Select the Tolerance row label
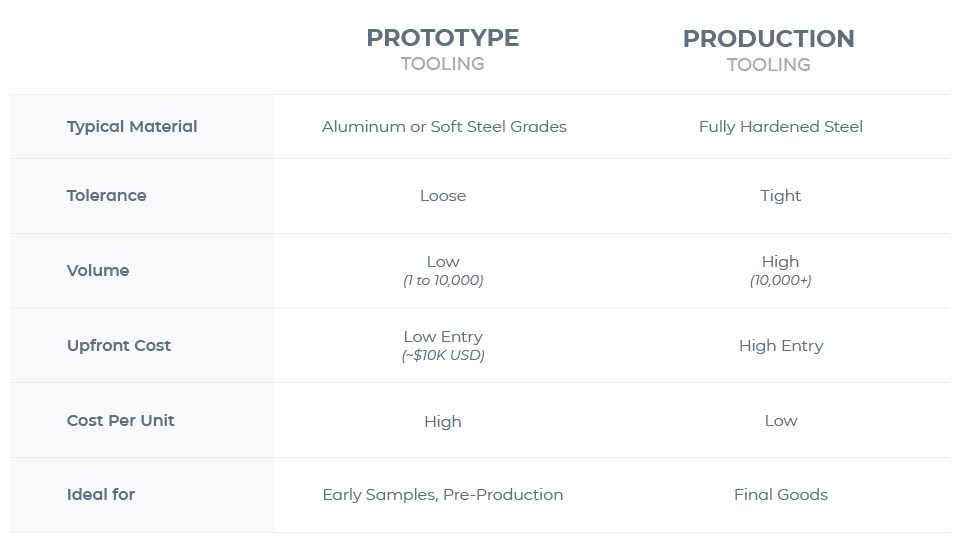Viewport: 960px width, 560px height. pos(106,196)
